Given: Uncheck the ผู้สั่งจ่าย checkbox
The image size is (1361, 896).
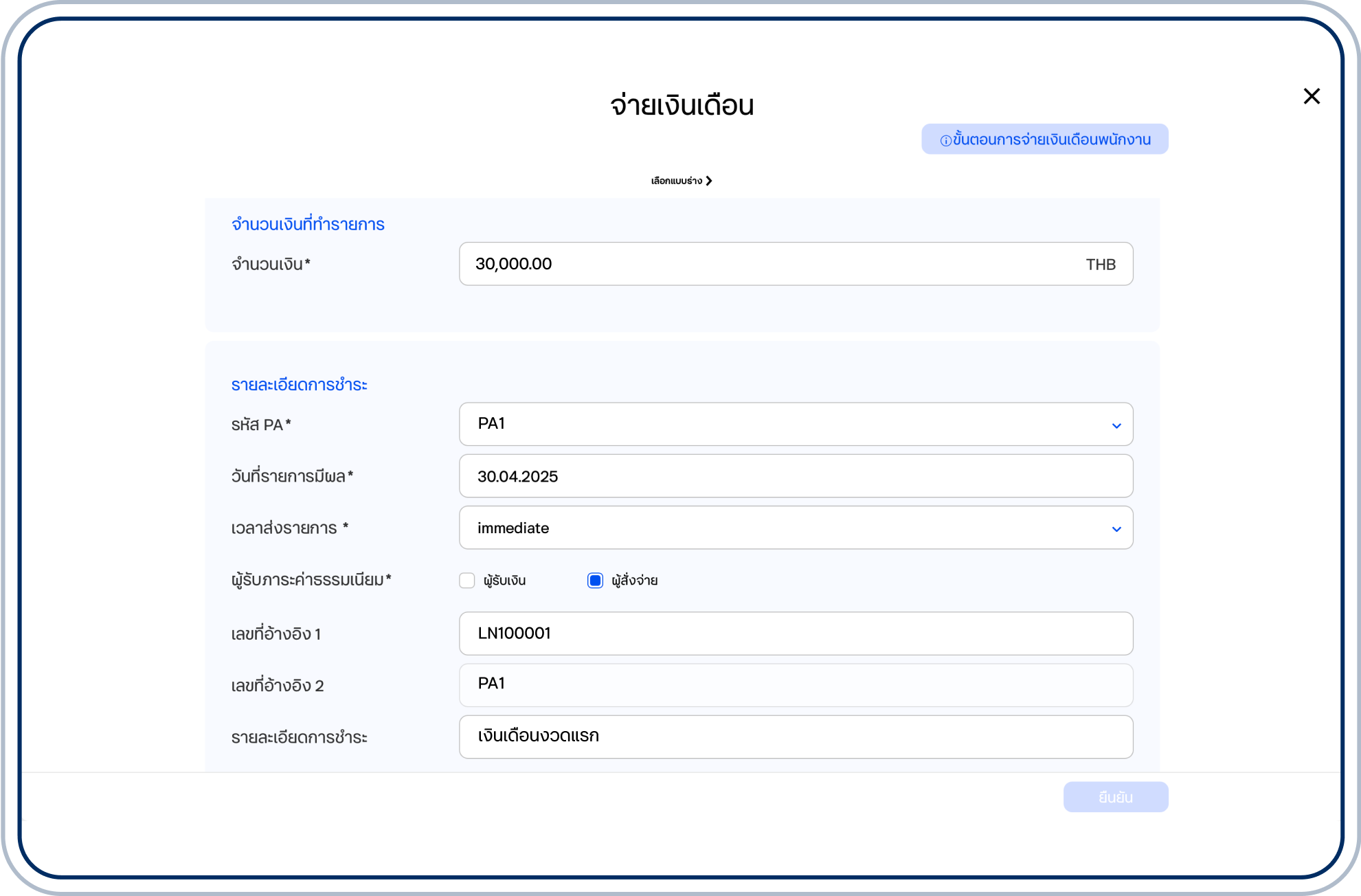Looking at the screenshot, I should click(x=595, y=581).
